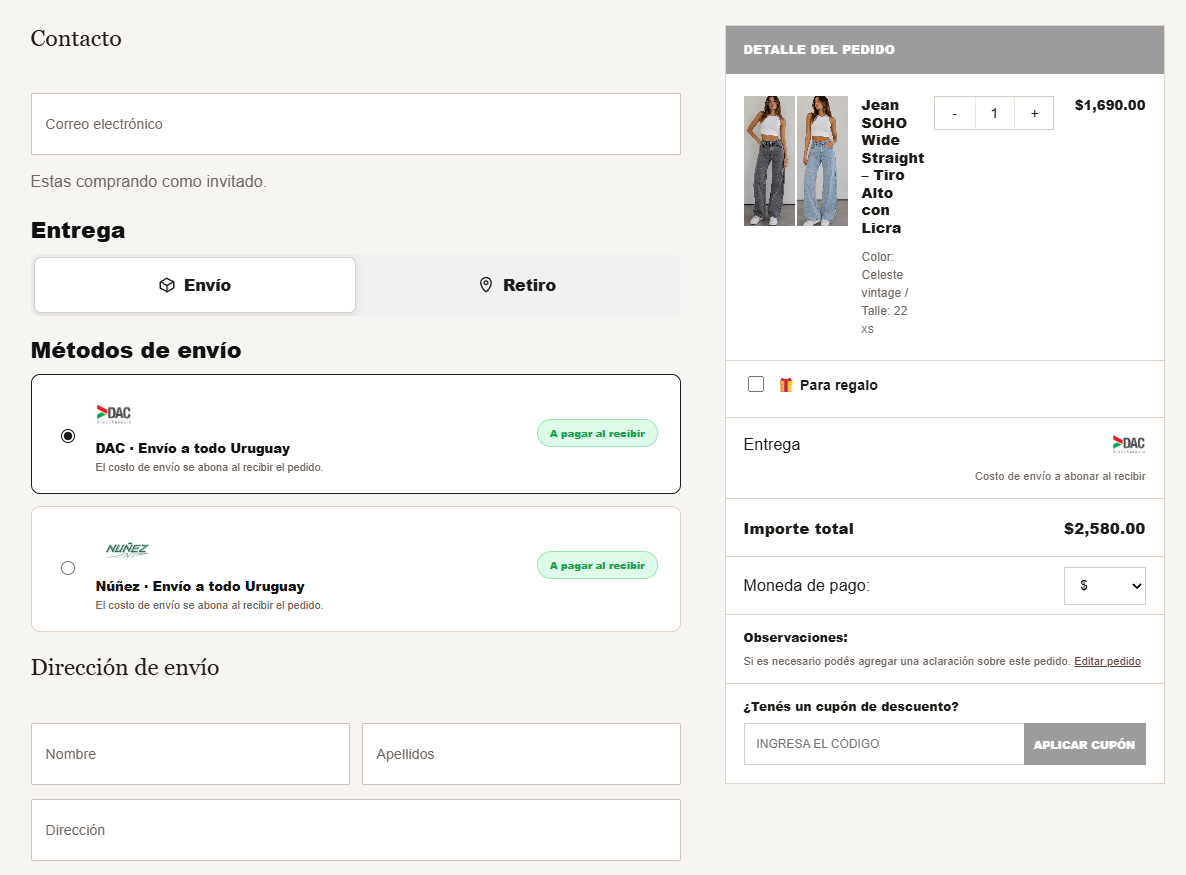Viewport: 1186px width, 875px height.
Task: Click the coupon code input field
Action: [884, 744]
